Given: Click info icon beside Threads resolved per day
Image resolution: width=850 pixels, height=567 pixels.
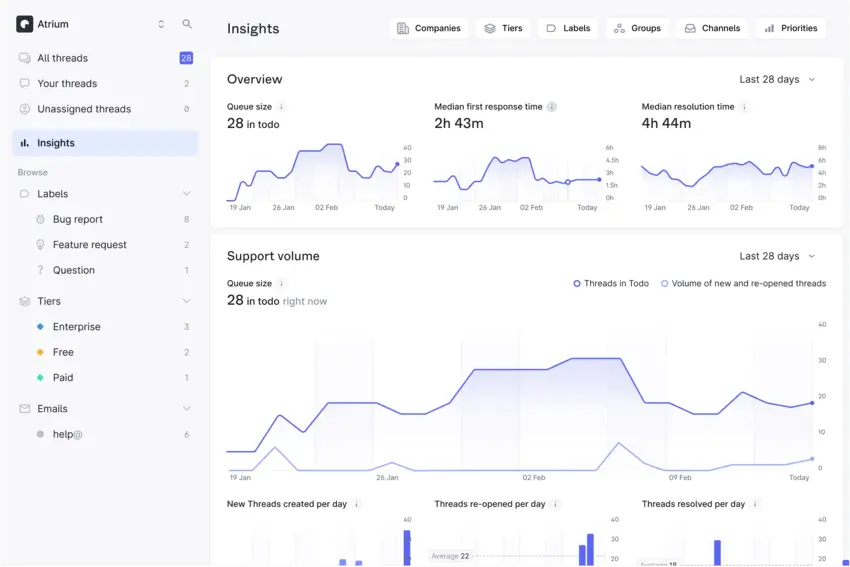Looking at the screenshot, I should tap(755, 504).
